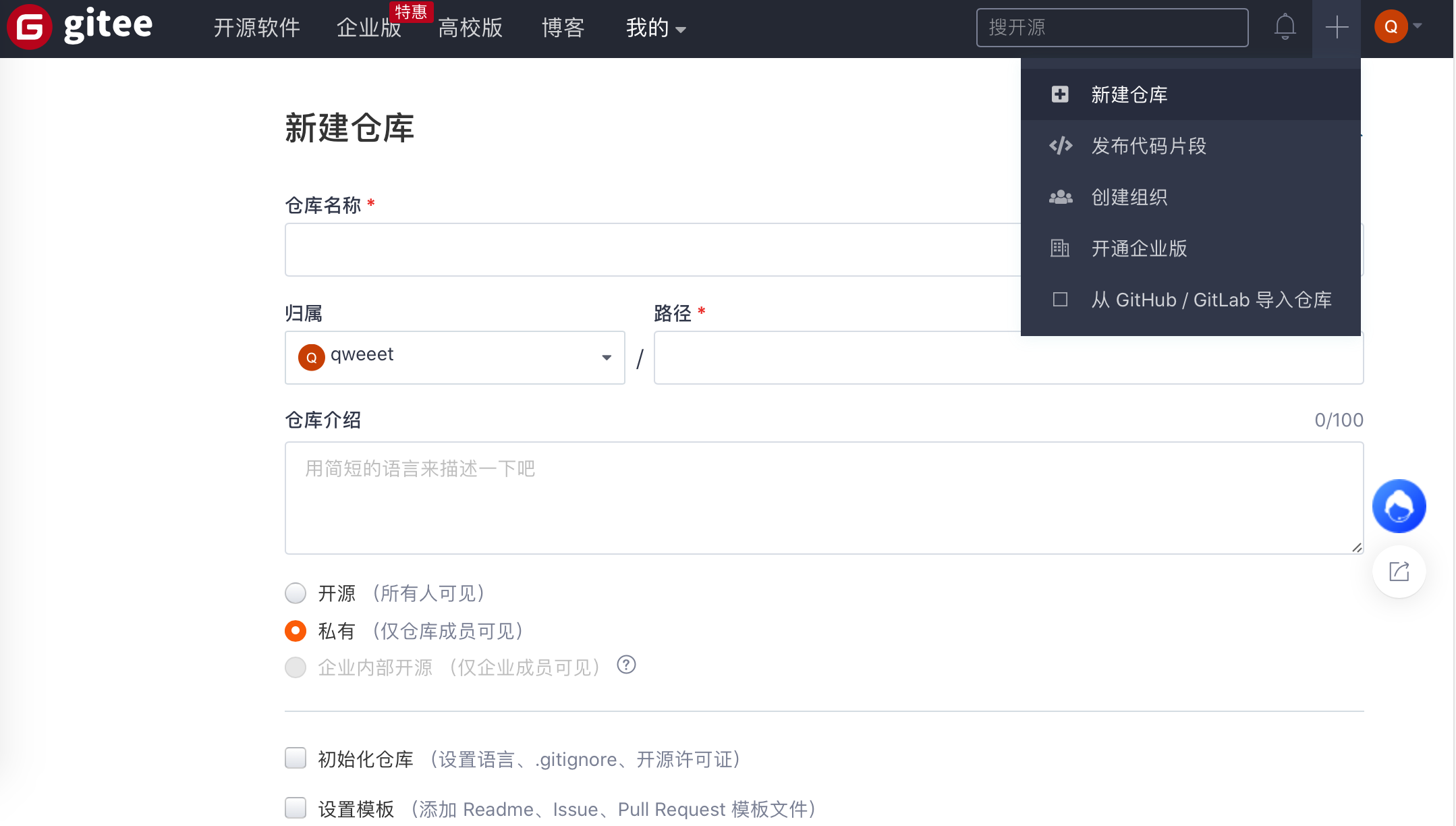This screenshot has width=1456, height=826.
Task: Open the chevron next to the avatar
Action: coord(1417,27)
